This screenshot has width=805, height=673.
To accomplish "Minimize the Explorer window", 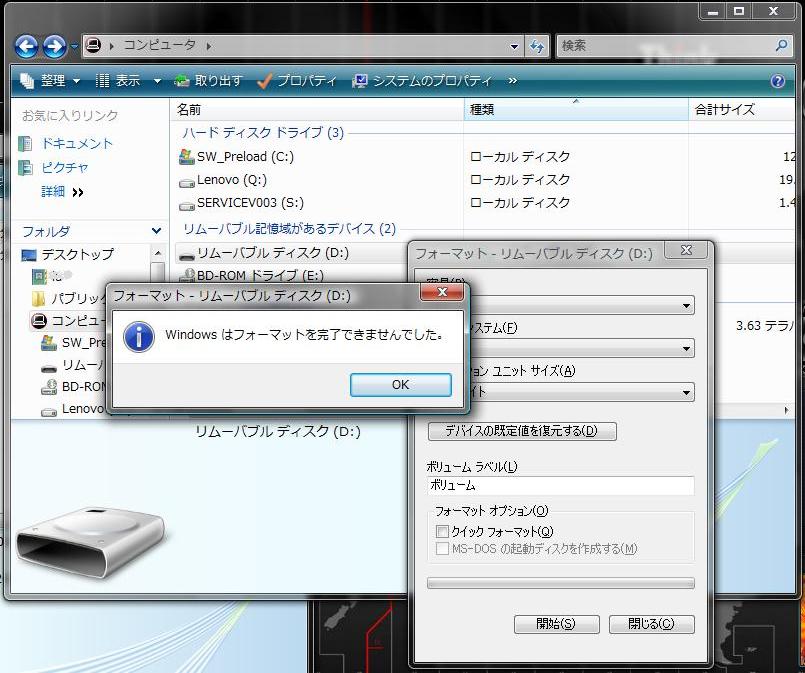I will [713, 11].
